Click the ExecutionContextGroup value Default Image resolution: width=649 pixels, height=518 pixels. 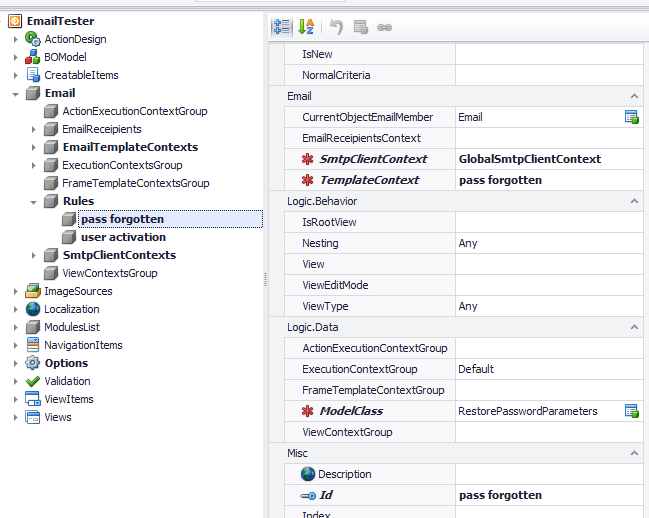476,369
